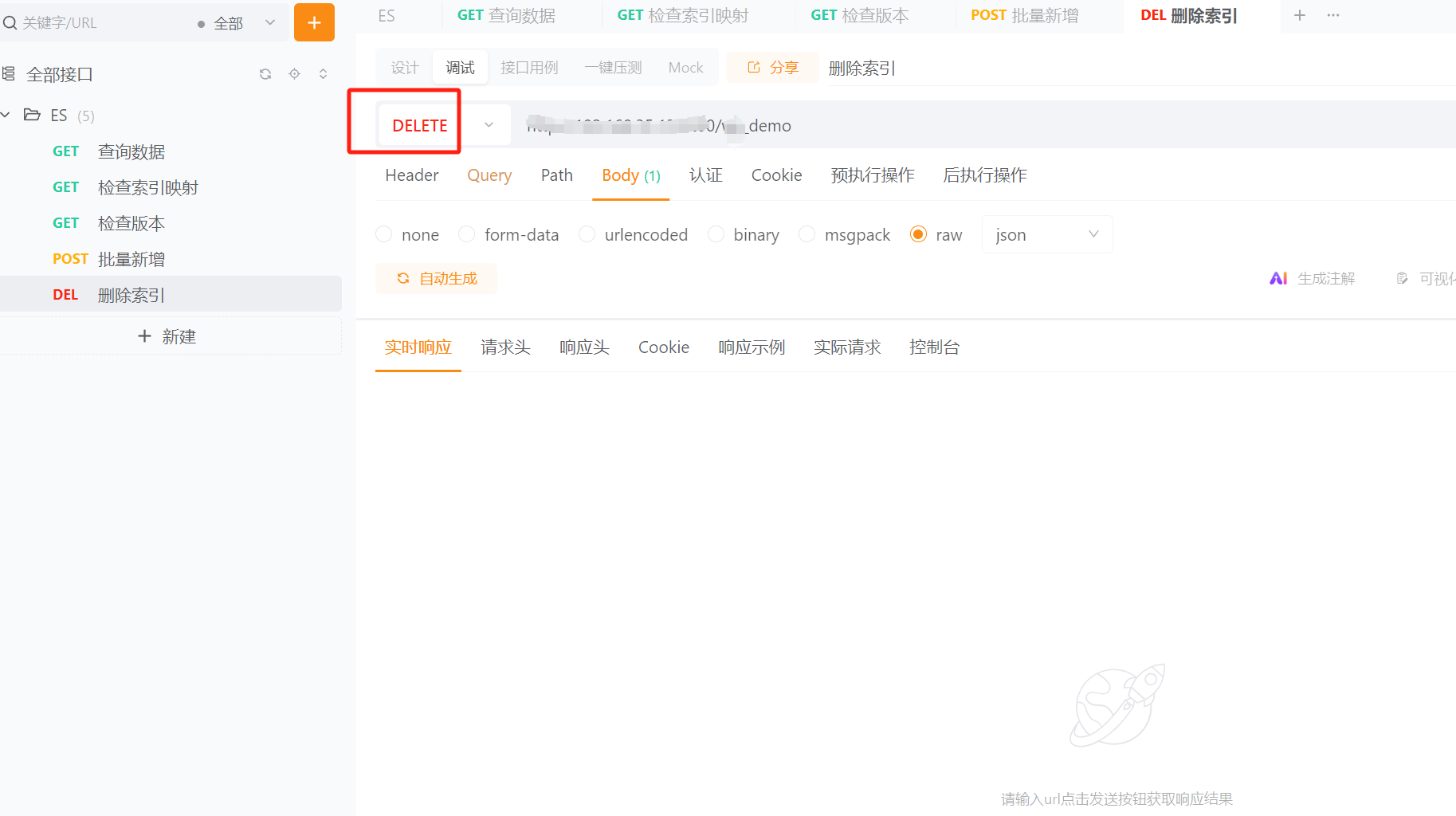Click the orange plus button to create new
Viewport: 1456px width, 816px height.
[x=314, y=22]
